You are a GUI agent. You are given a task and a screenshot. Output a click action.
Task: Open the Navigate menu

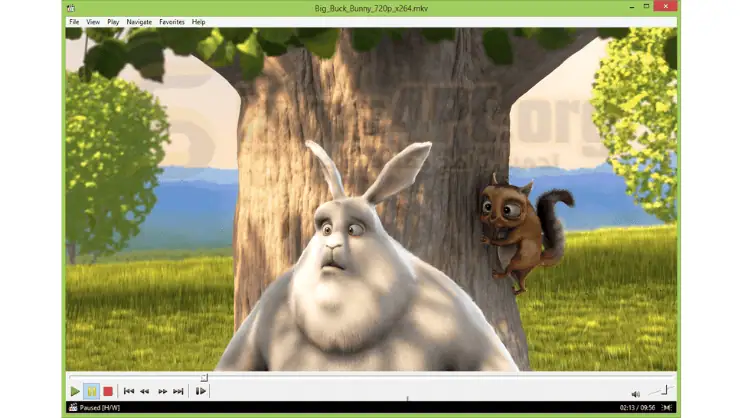coord(139,22)
